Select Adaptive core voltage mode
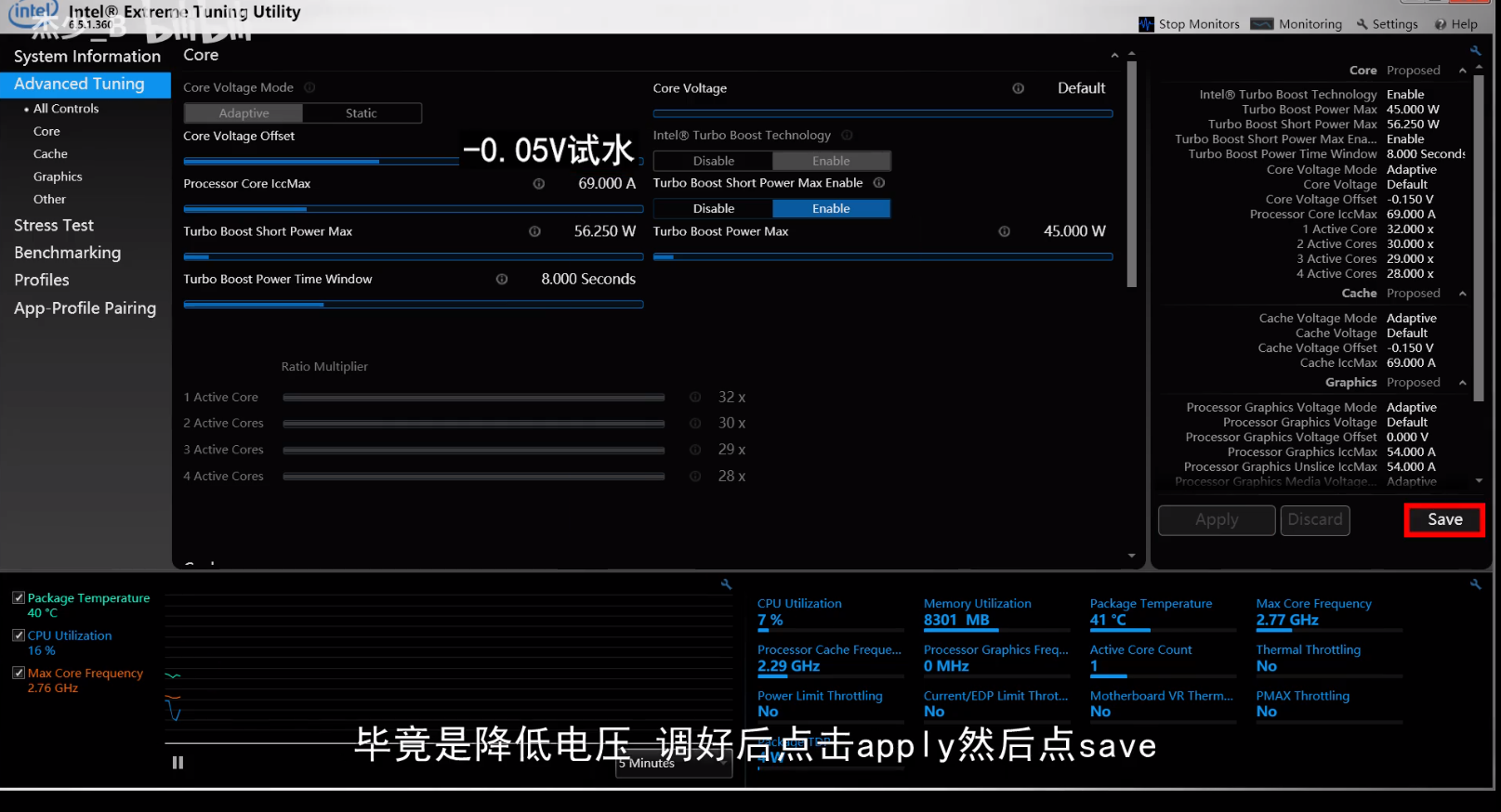This screenshot has height=812, width=1501. click(x=244, y=113)
